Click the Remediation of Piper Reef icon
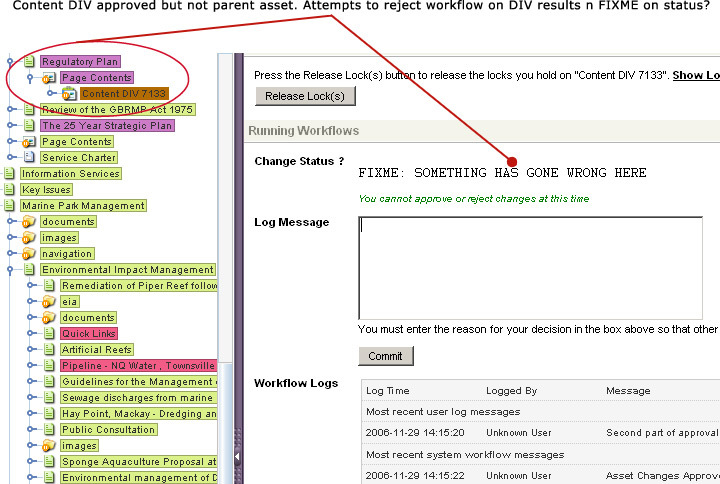 [x=50, y=286]
